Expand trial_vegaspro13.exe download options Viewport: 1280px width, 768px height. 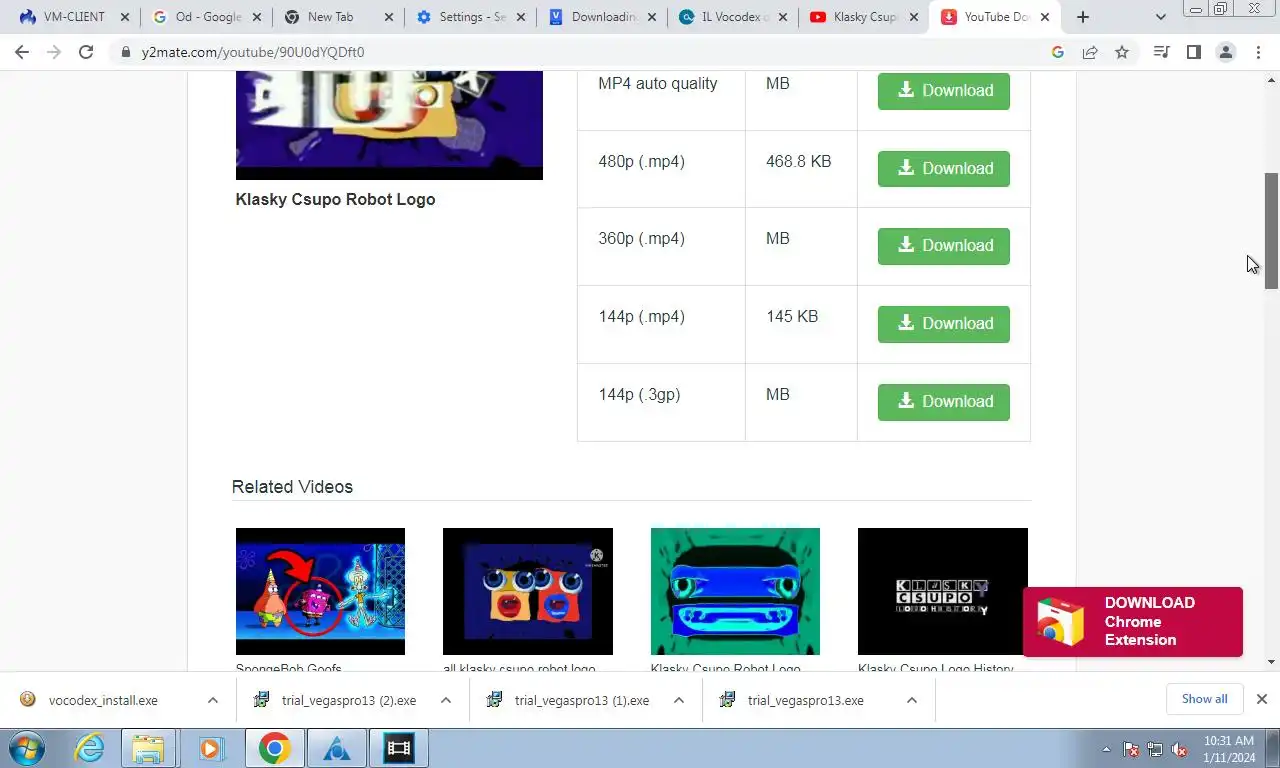(x=912, y=700)
